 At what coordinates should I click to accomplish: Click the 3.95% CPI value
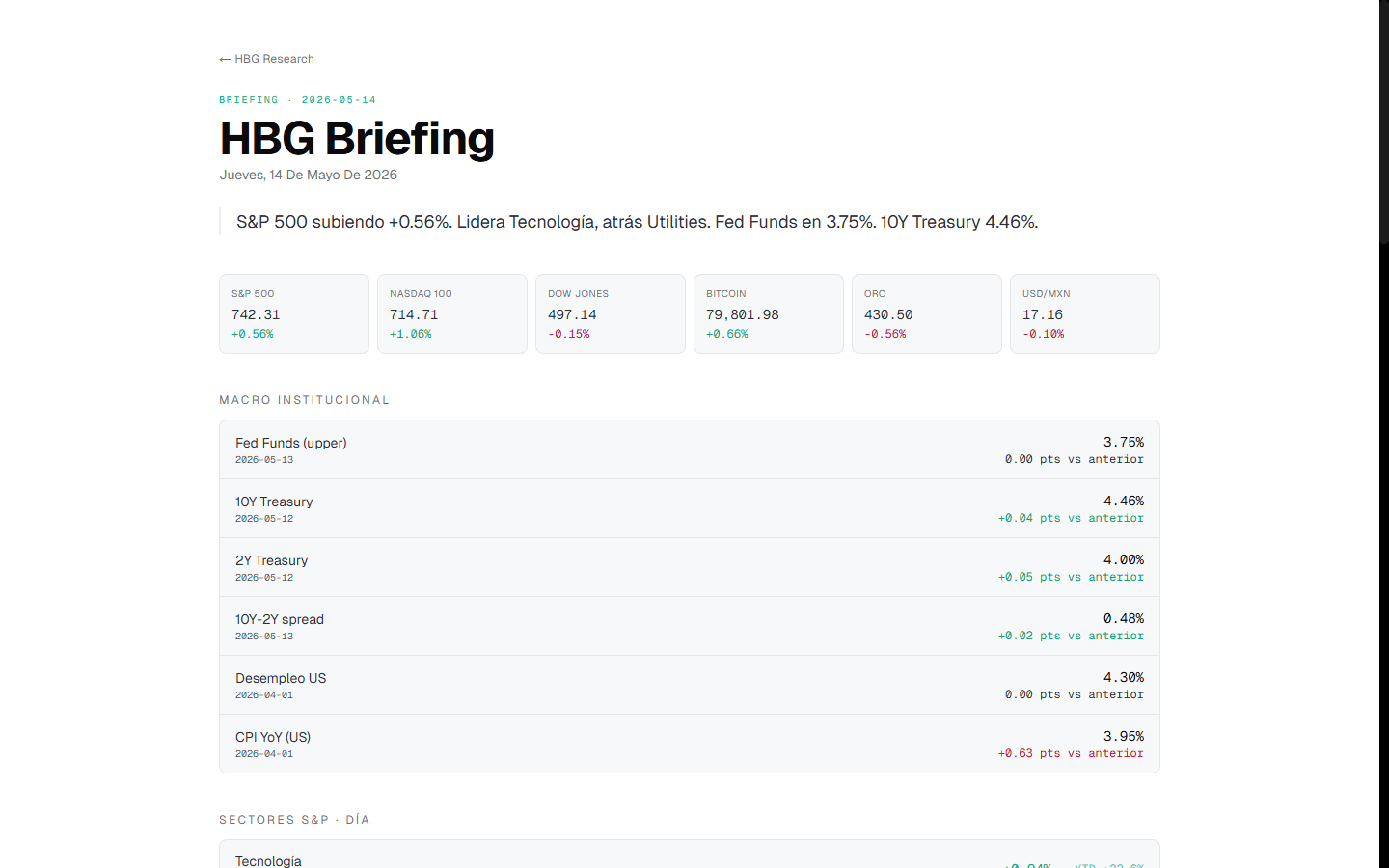1124,736
